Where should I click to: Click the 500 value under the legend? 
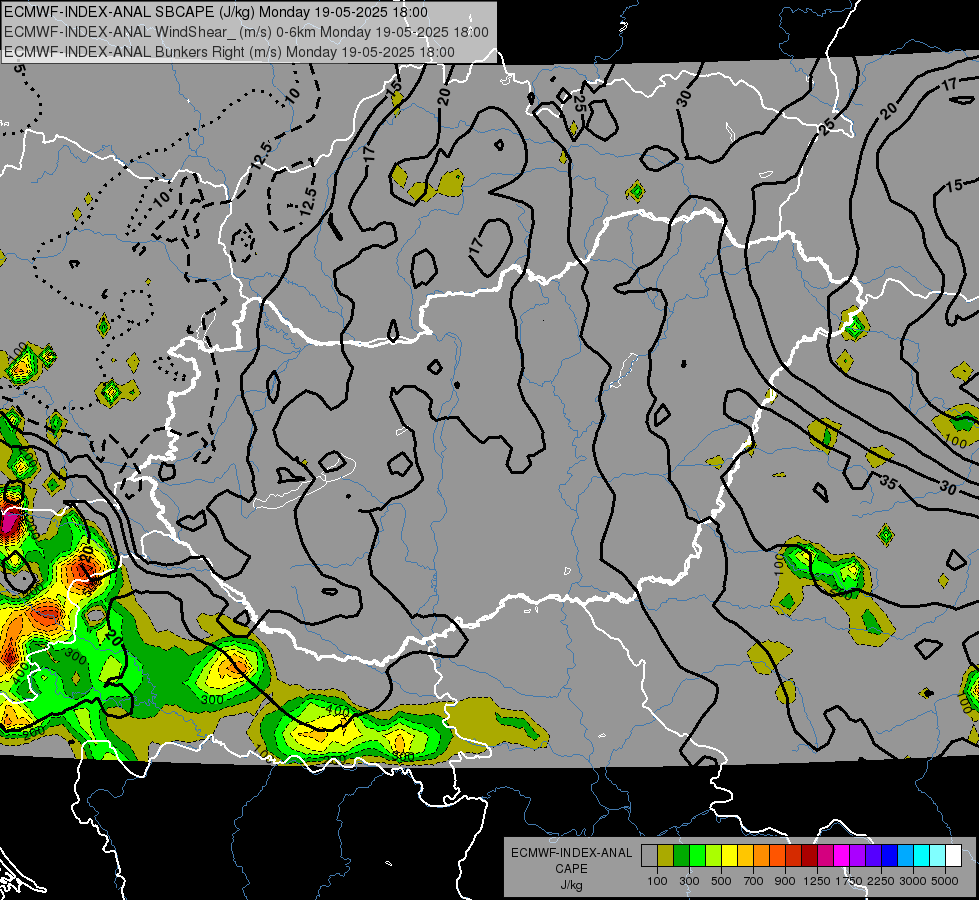pyautogui.click(x=721, y=881)
